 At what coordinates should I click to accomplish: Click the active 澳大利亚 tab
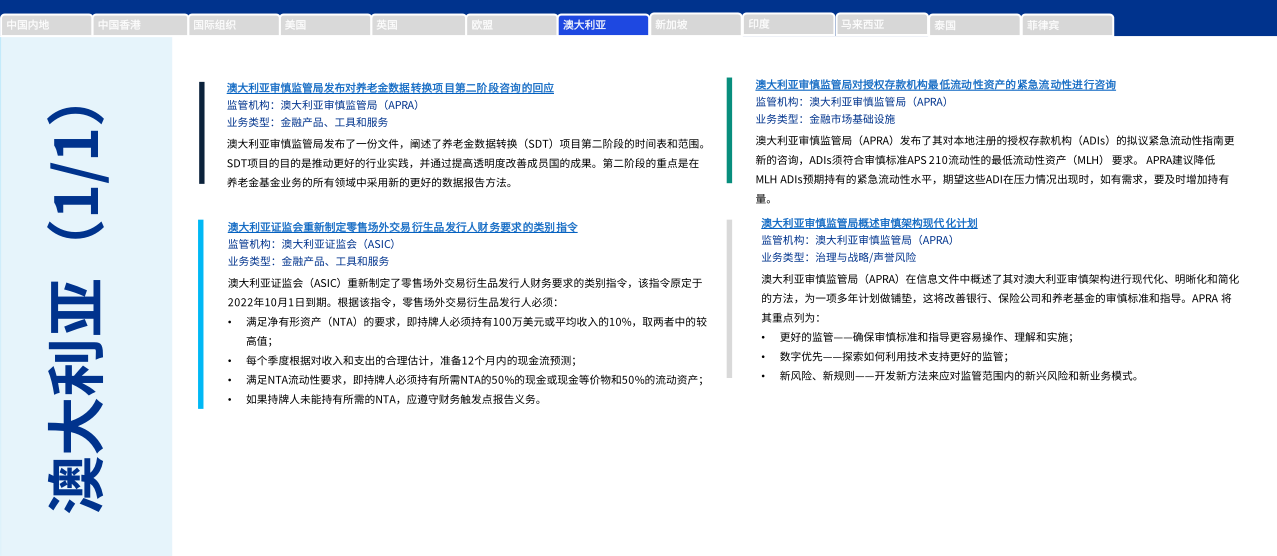pyautogui.click(x=604, y=25)
